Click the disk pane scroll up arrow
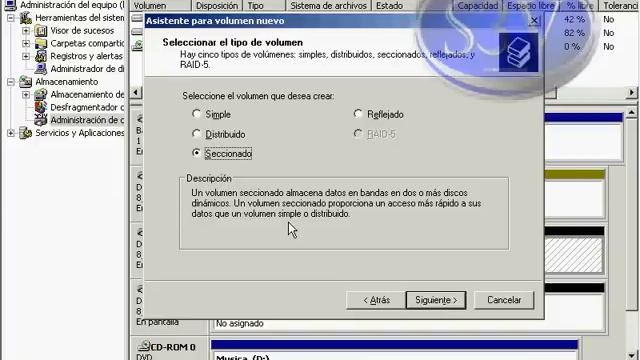 tap(632, 112)
